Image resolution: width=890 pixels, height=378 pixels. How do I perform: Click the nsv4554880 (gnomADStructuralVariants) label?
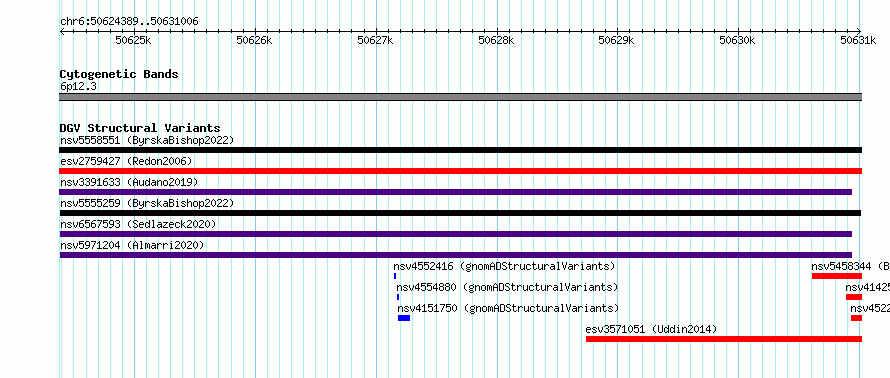coord(507,287)
